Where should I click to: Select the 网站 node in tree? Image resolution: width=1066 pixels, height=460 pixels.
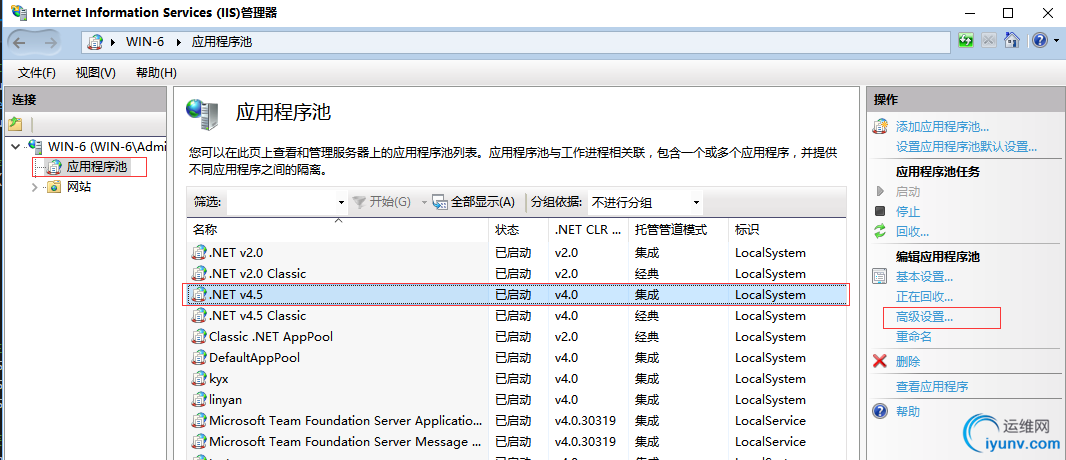point(79,188)
